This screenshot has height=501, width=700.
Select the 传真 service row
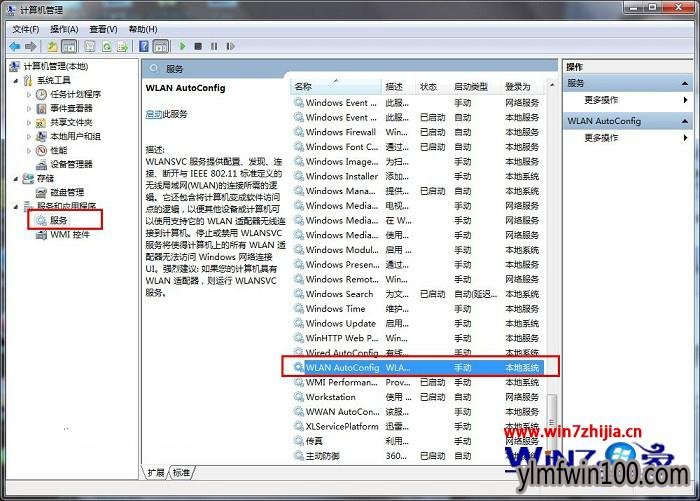pyautogui.click(x=418, y=441)
